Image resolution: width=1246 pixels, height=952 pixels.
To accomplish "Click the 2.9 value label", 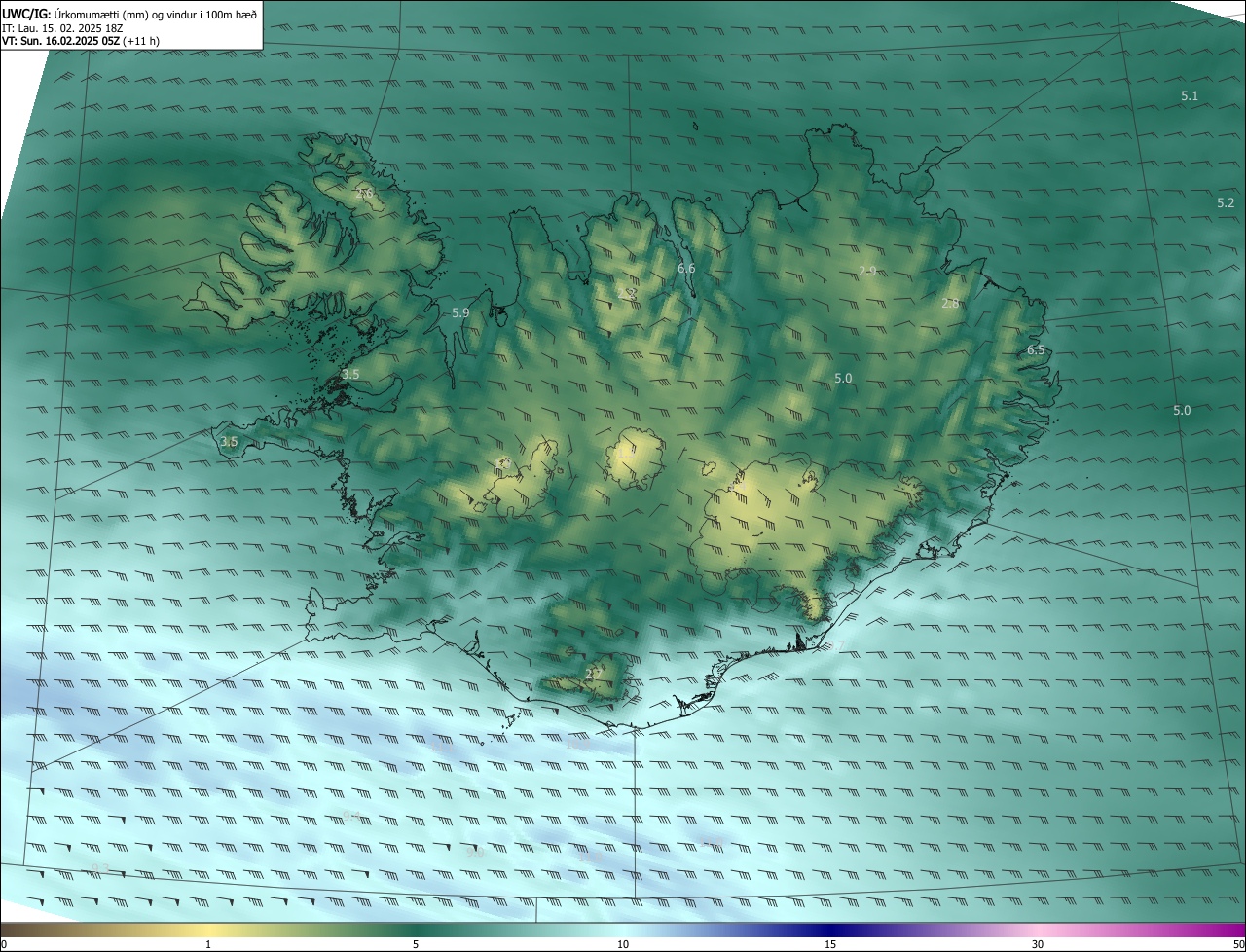I will point(868,271).
